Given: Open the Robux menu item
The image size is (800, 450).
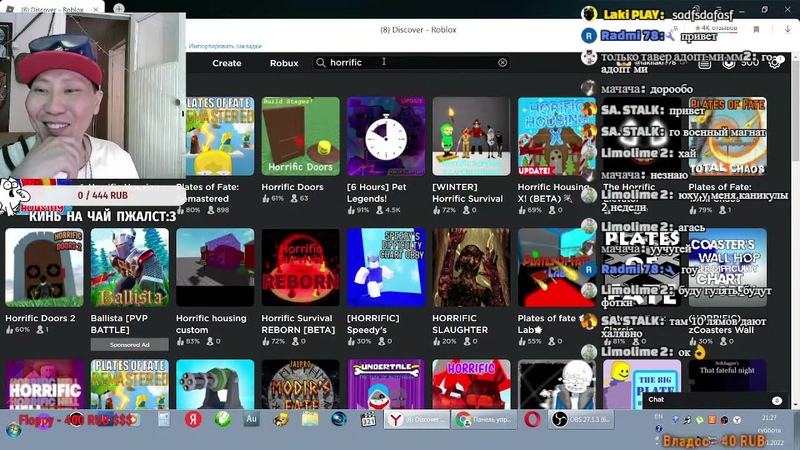Looking at the screenshot, I should 284,63.
